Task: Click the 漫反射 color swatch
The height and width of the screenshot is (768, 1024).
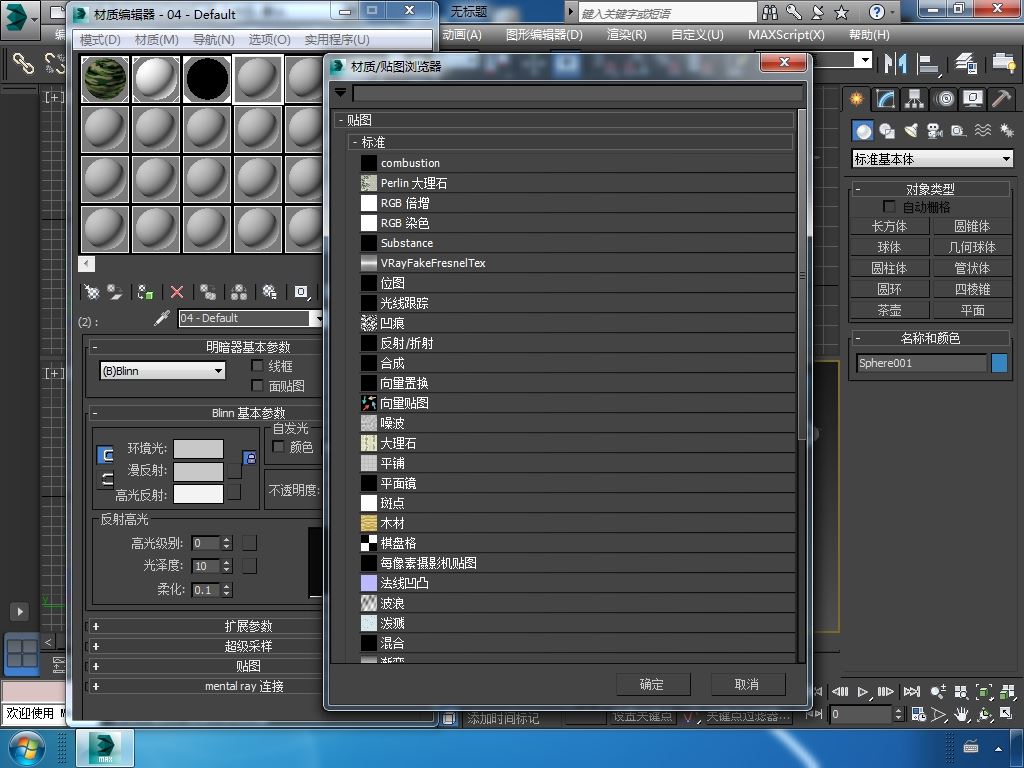Action: pos(199,472)
